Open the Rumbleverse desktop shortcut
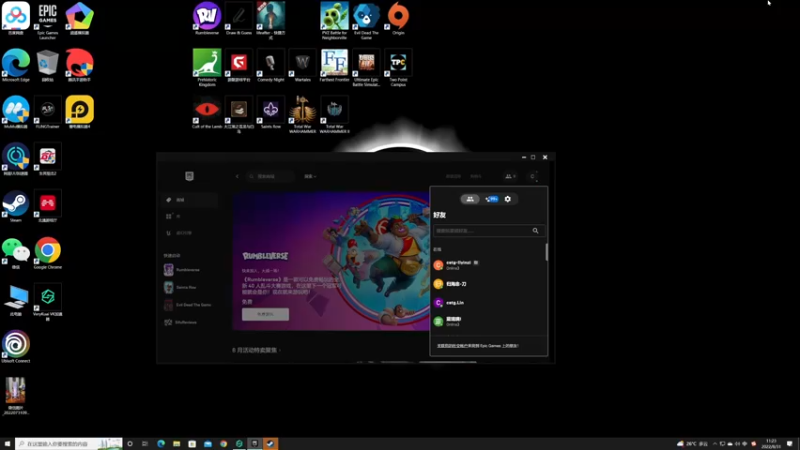800x450 pixels. [x=207, y=18]
